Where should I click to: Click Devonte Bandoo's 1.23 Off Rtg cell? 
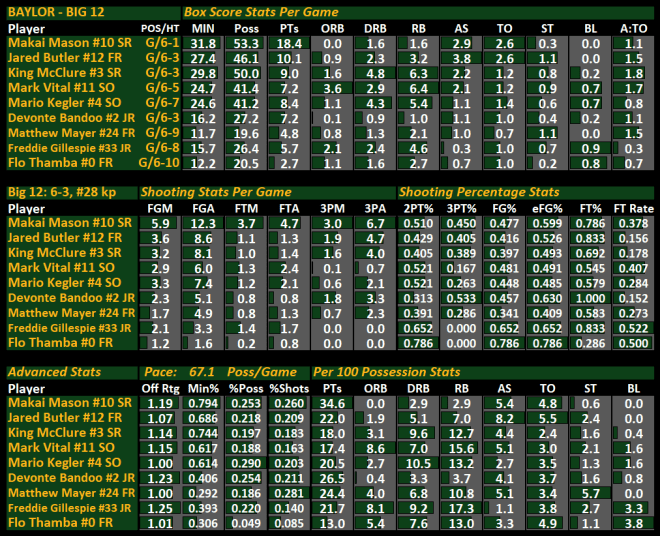pyautogui.click(x=160, y=478)
